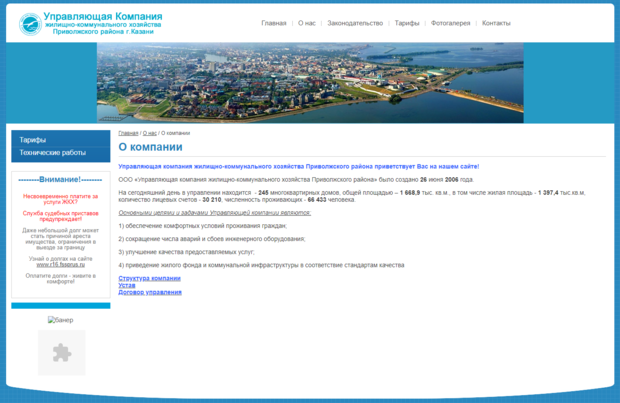
Task: Select Тарифы in the left sidebar
Action: point(33,140)
